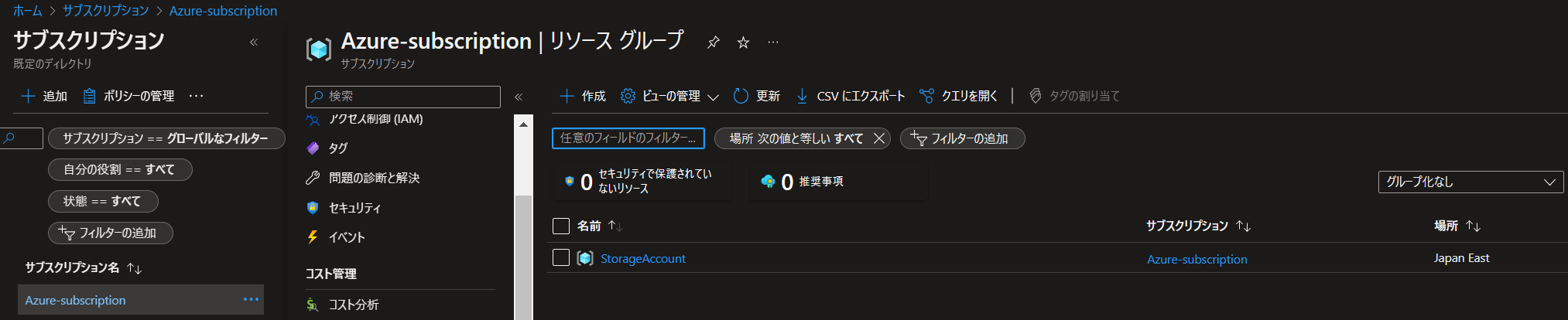Toggle the select-all checkbox next to 名前

(561, 226)
